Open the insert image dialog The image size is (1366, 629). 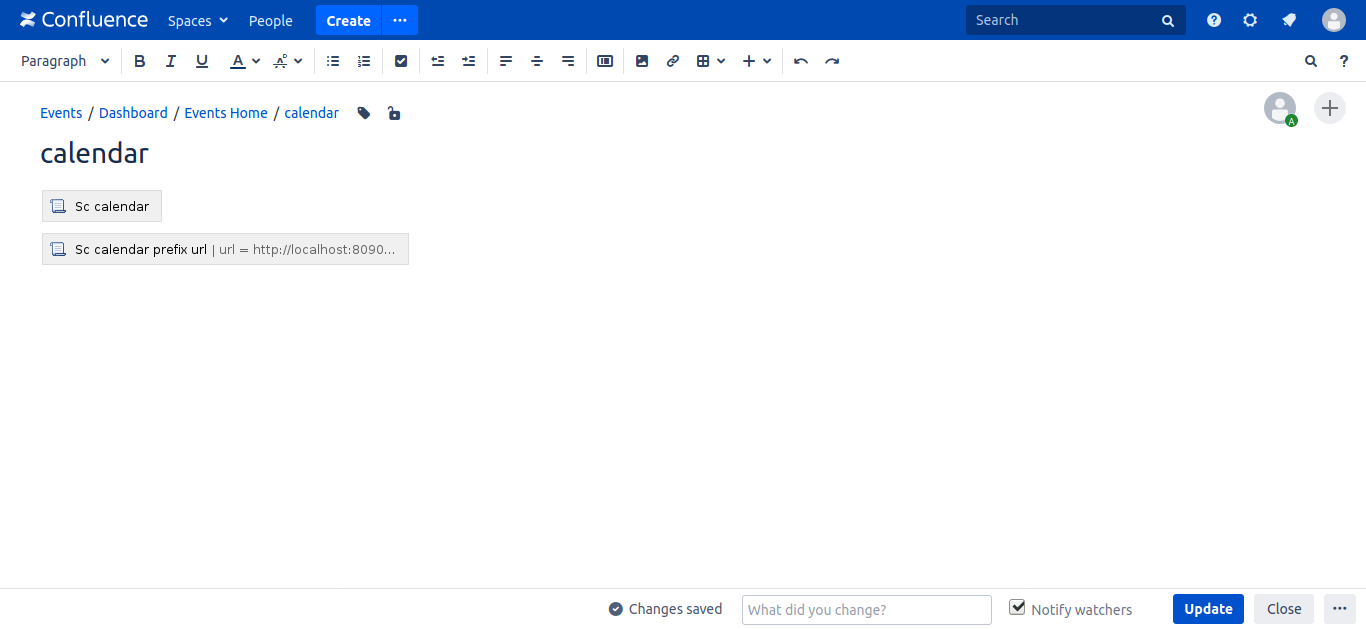(642, 61)
